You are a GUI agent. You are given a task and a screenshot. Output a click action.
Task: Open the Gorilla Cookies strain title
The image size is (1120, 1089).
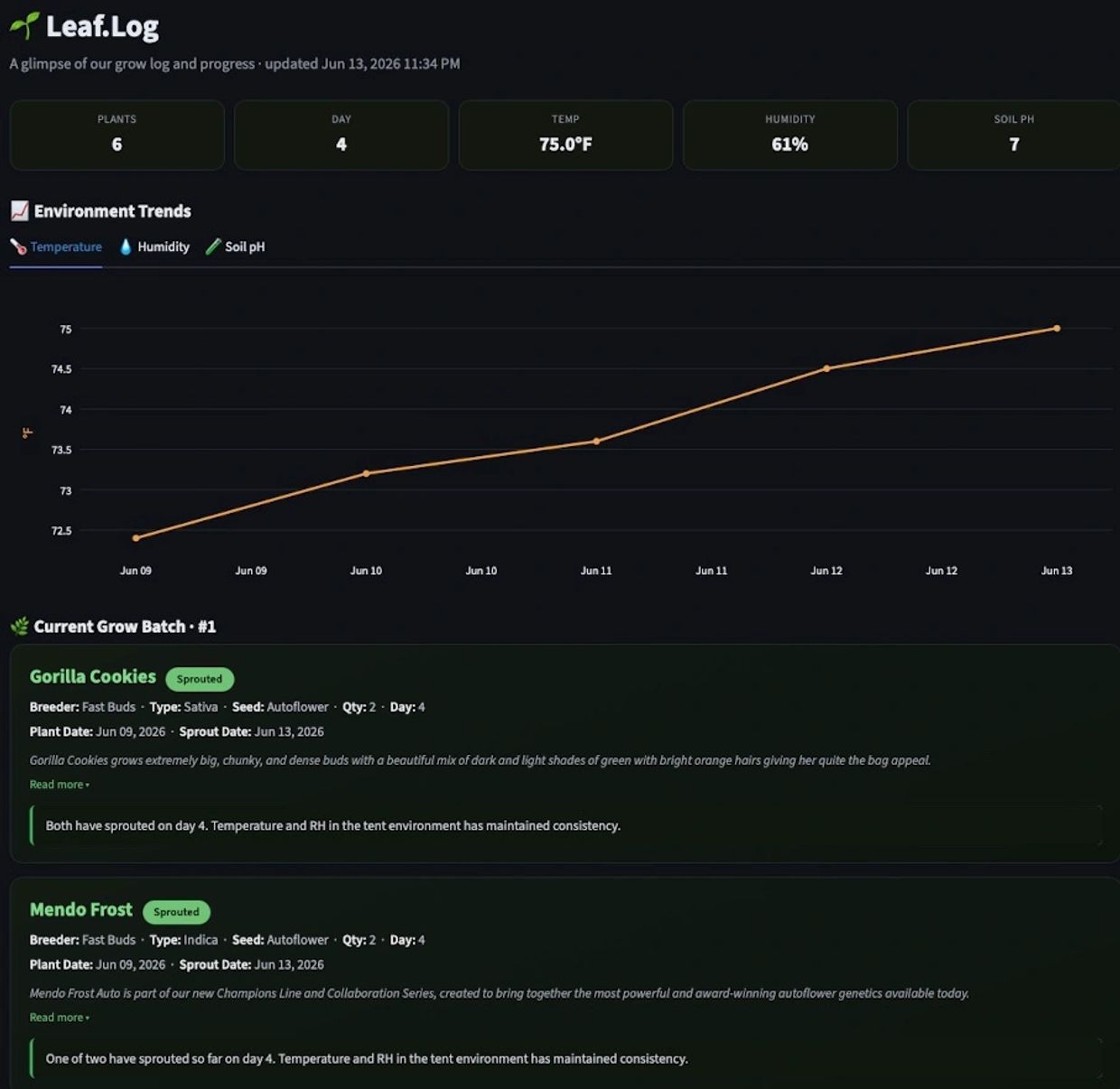[93, 676]
